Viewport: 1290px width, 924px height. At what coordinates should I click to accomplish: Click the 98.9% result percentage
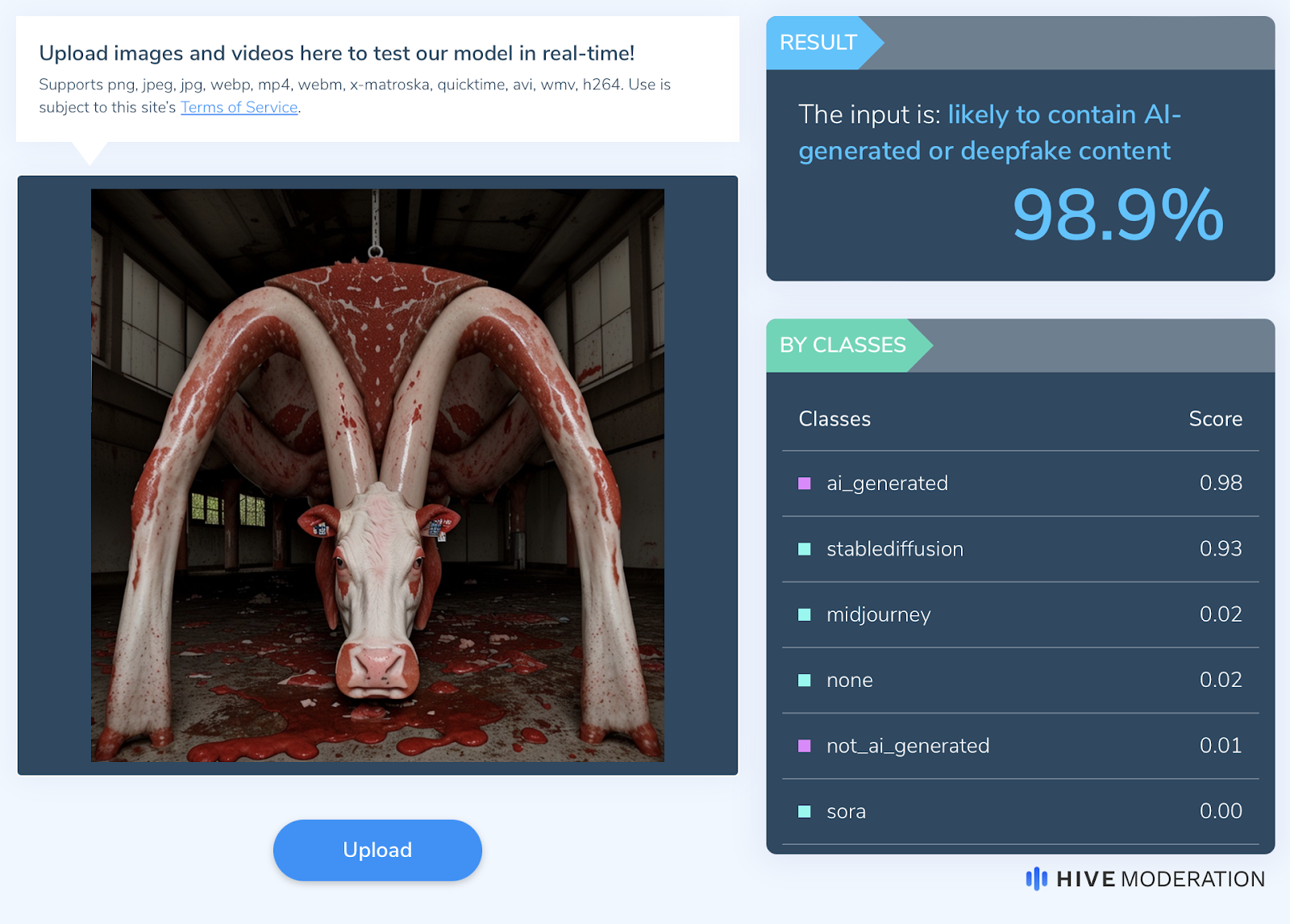click(1117, 214)
